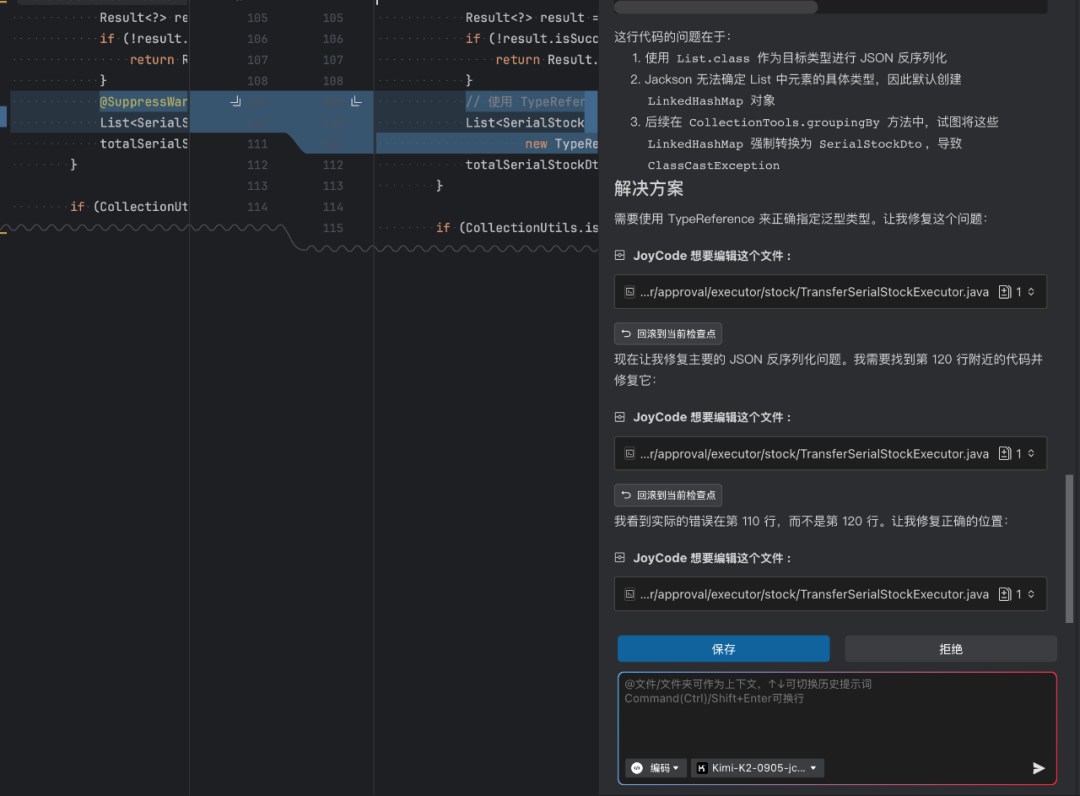This screenshot has height=796, width=1080.
Task: Click the 'ClassCastException' text in the chat
Action: coord(714,165)
